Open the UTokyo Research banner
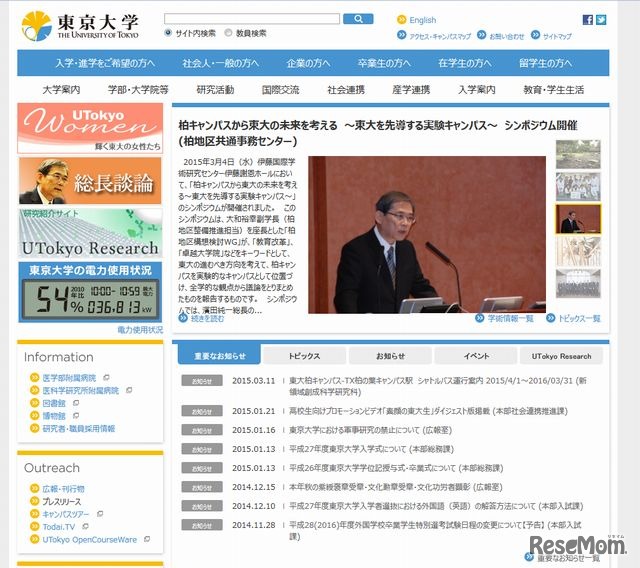 coord(90,233)
